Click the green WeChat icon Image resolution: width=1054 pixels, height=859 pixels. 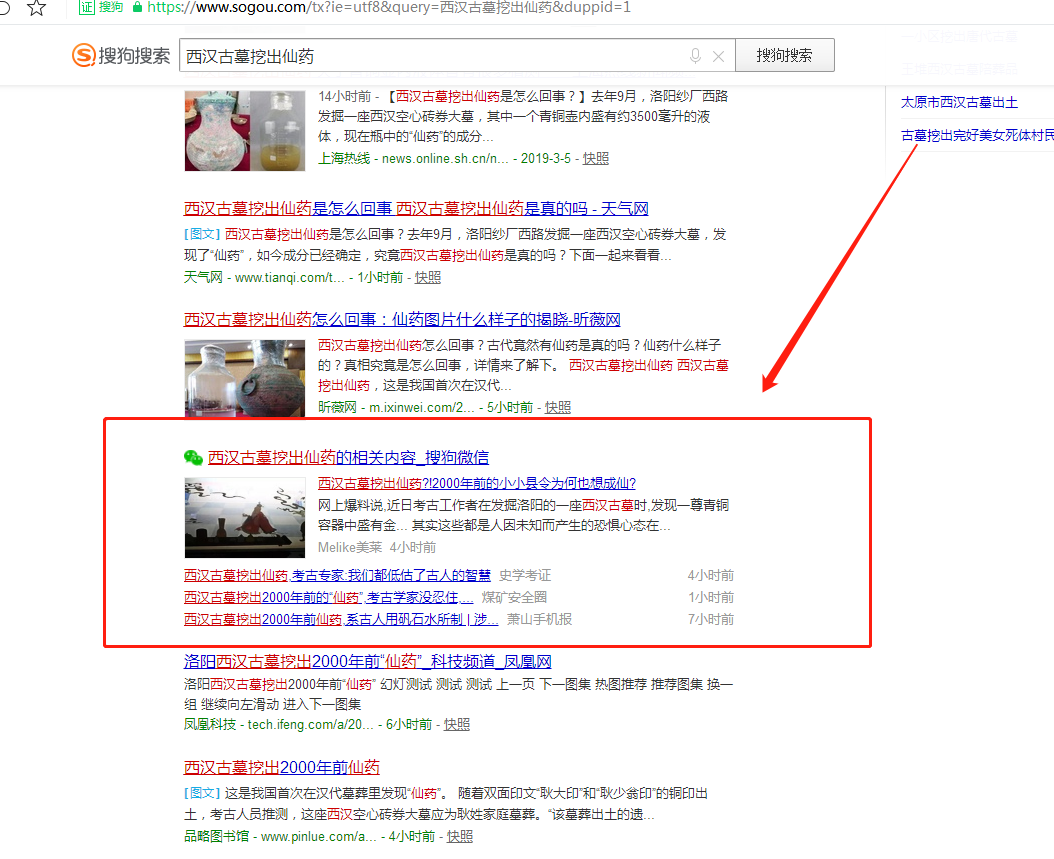click(193, 457)
